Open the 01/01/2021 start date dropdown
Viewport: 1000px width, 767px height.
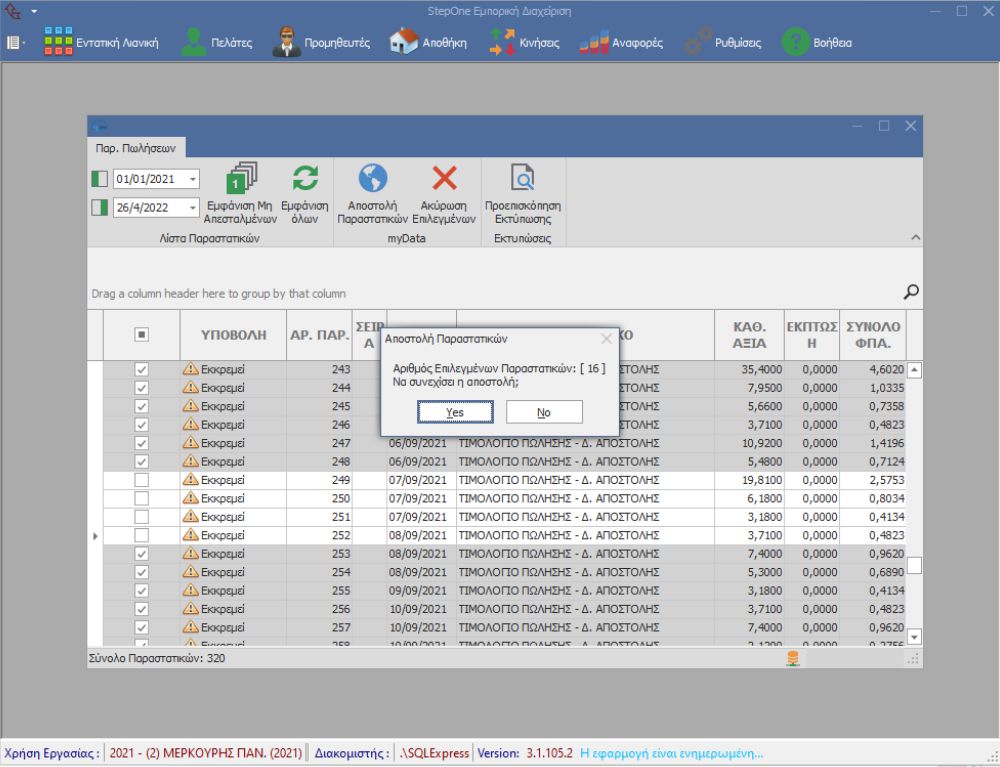coord(192,180)
